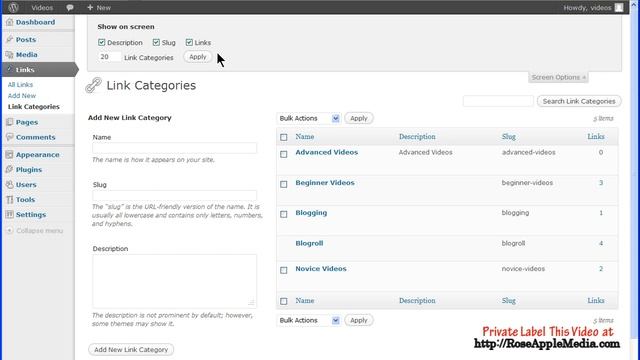
Task: Open the top Bulk Actions dropdown
Action: click(309, 118)
